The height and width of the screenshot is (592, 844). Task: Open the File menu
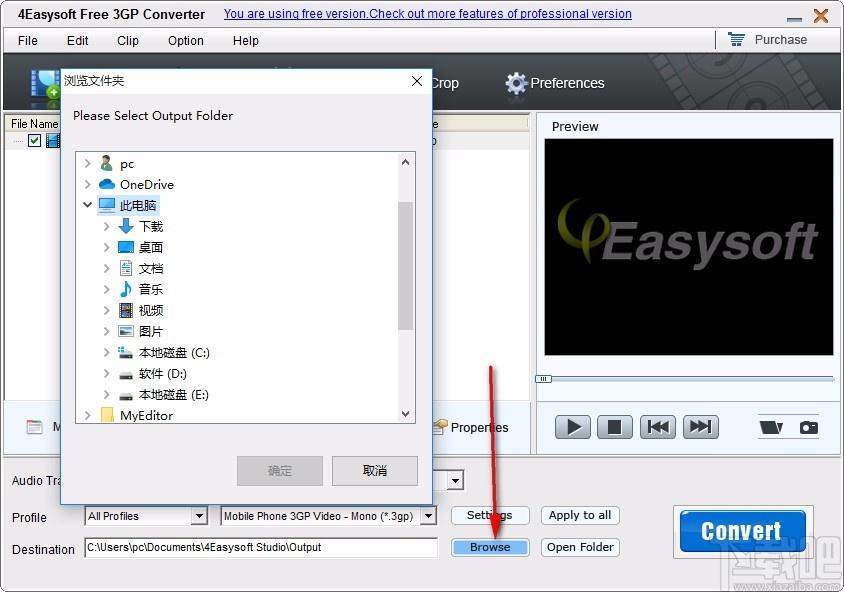[x=27, y=40]
